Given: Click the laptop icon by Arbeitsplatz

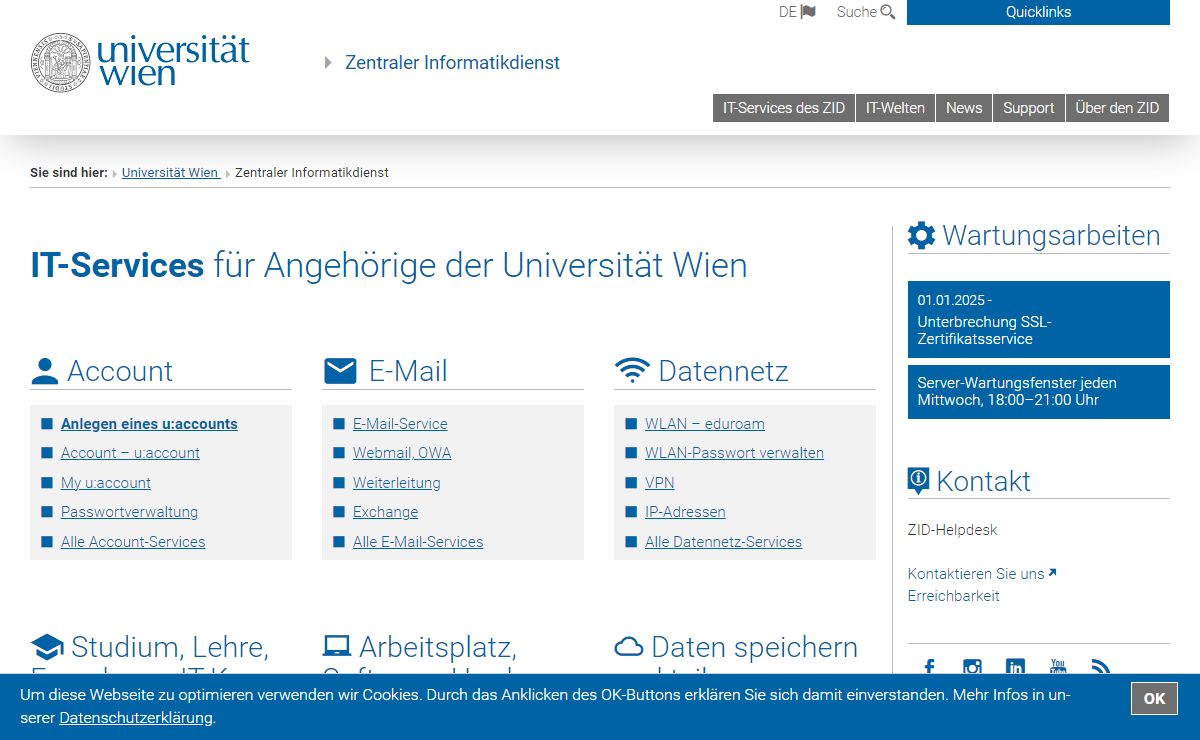Looking at the screenshot, I should click(x=337, y=647).
